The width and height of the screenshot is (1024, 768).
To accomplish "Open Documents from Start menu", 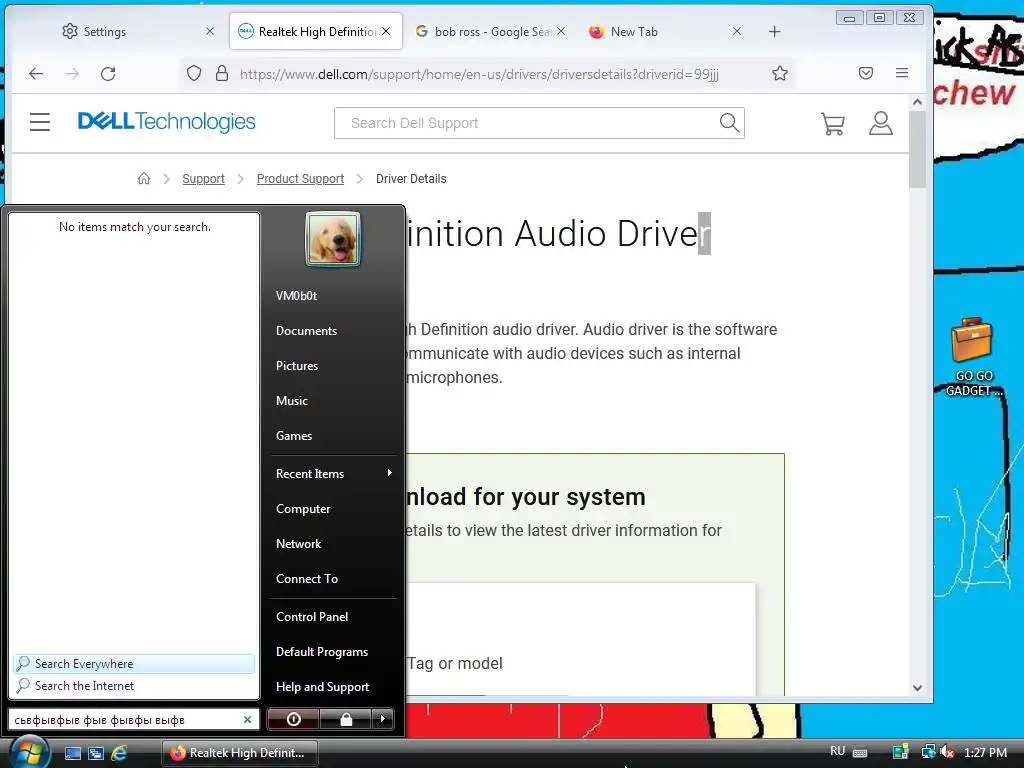I will [x=306, y=331].
